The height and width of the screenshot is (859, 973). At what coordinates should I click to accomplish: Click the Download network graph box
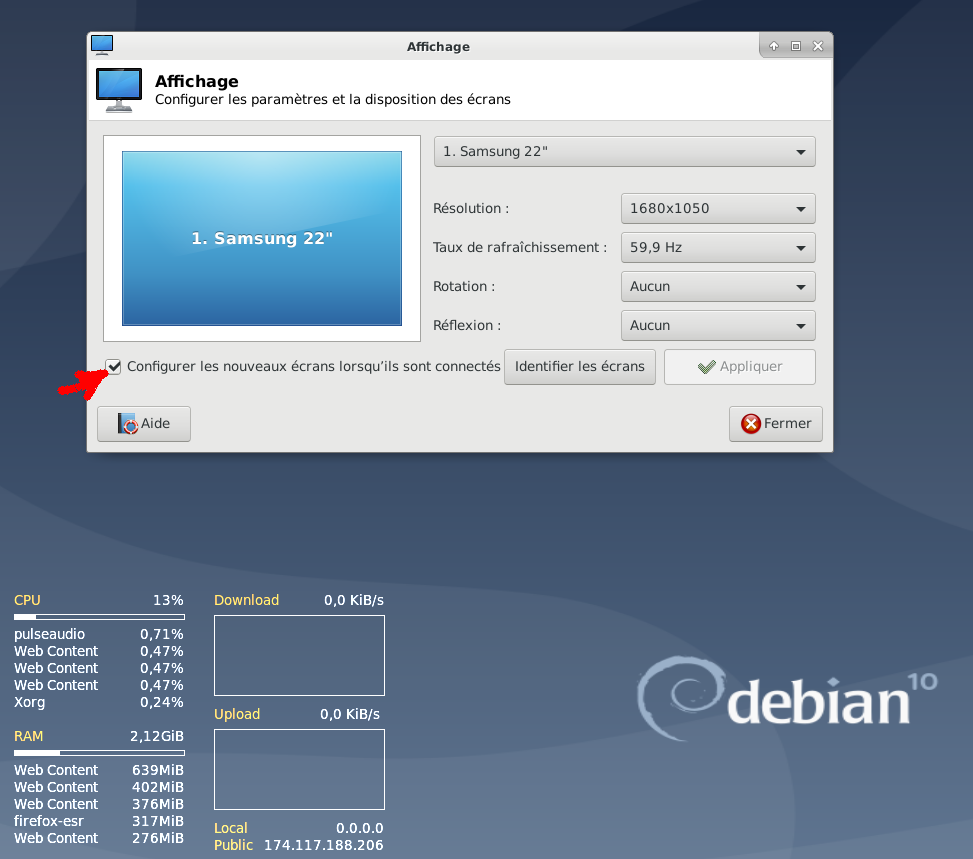pos(299,656)
